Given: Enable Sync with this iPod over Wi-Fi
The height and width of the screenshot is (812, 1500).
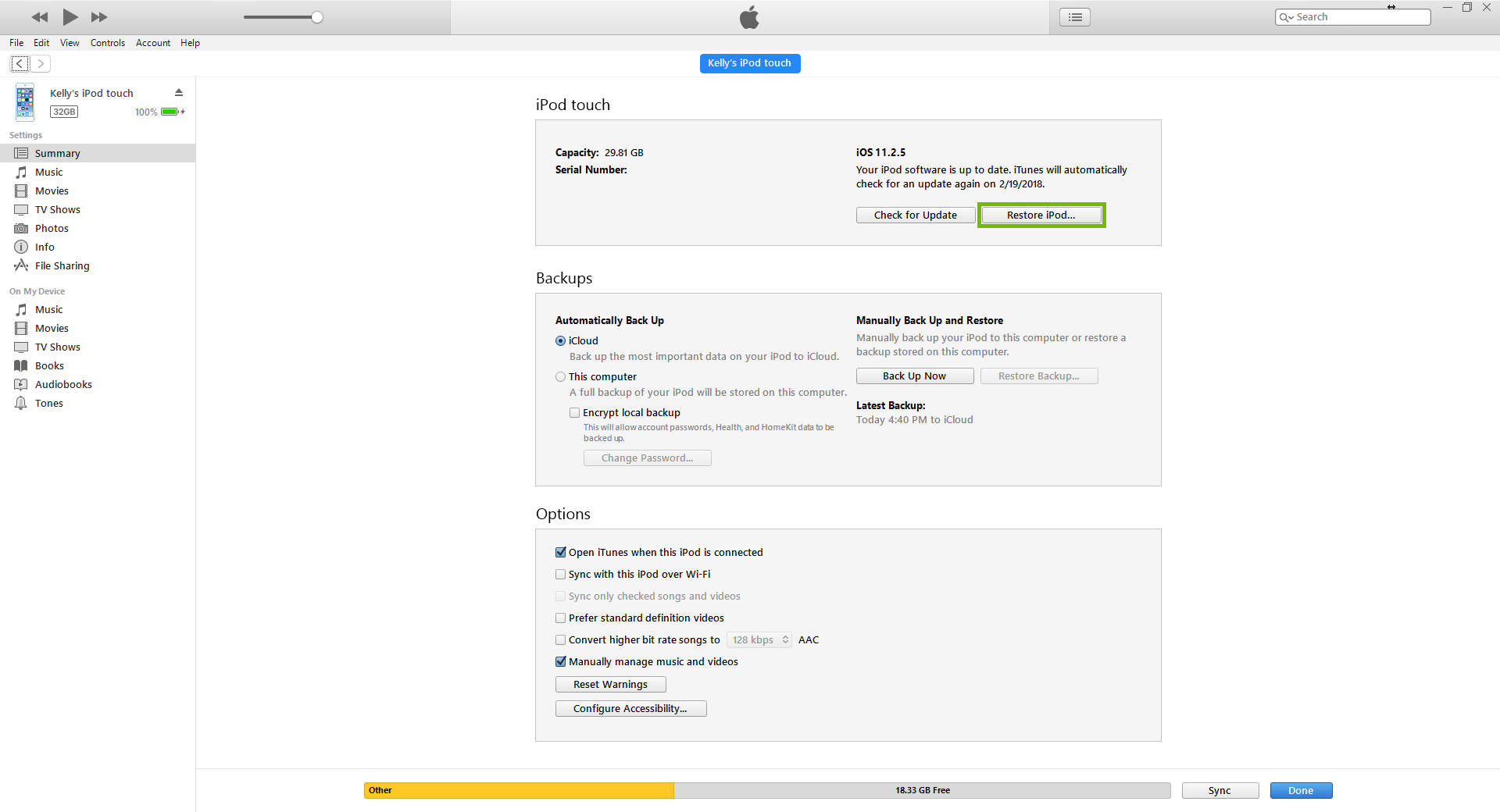Looking at the screenshot, I should pos(560,574).
